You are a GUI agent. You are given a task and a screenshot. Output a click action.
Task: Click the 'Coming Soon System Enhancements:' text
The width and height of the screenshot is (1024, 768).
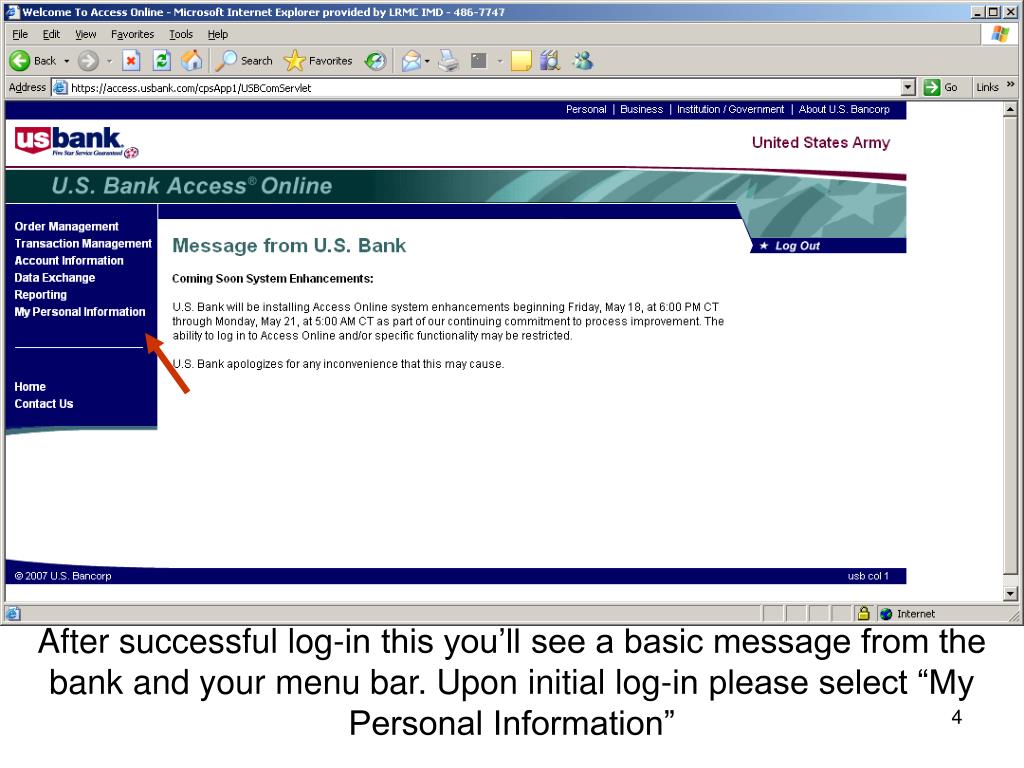pos(272,278)
